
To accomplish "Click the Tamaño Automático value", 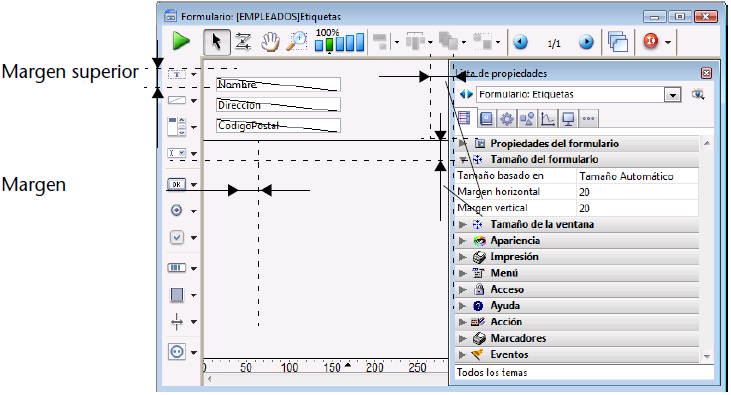I will (626, 176).
